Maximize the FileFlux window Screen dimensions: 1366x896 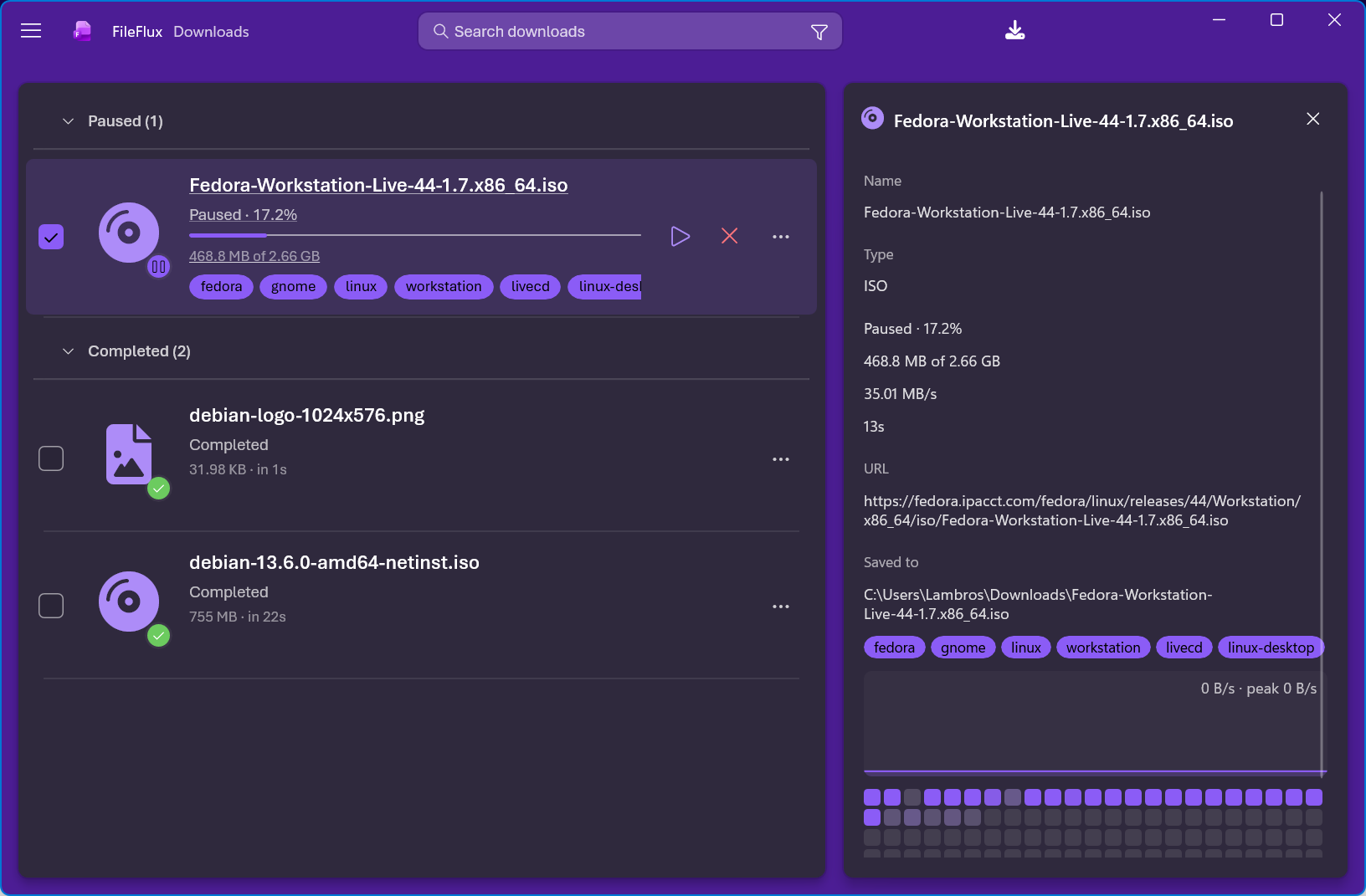pos(1276,20)
